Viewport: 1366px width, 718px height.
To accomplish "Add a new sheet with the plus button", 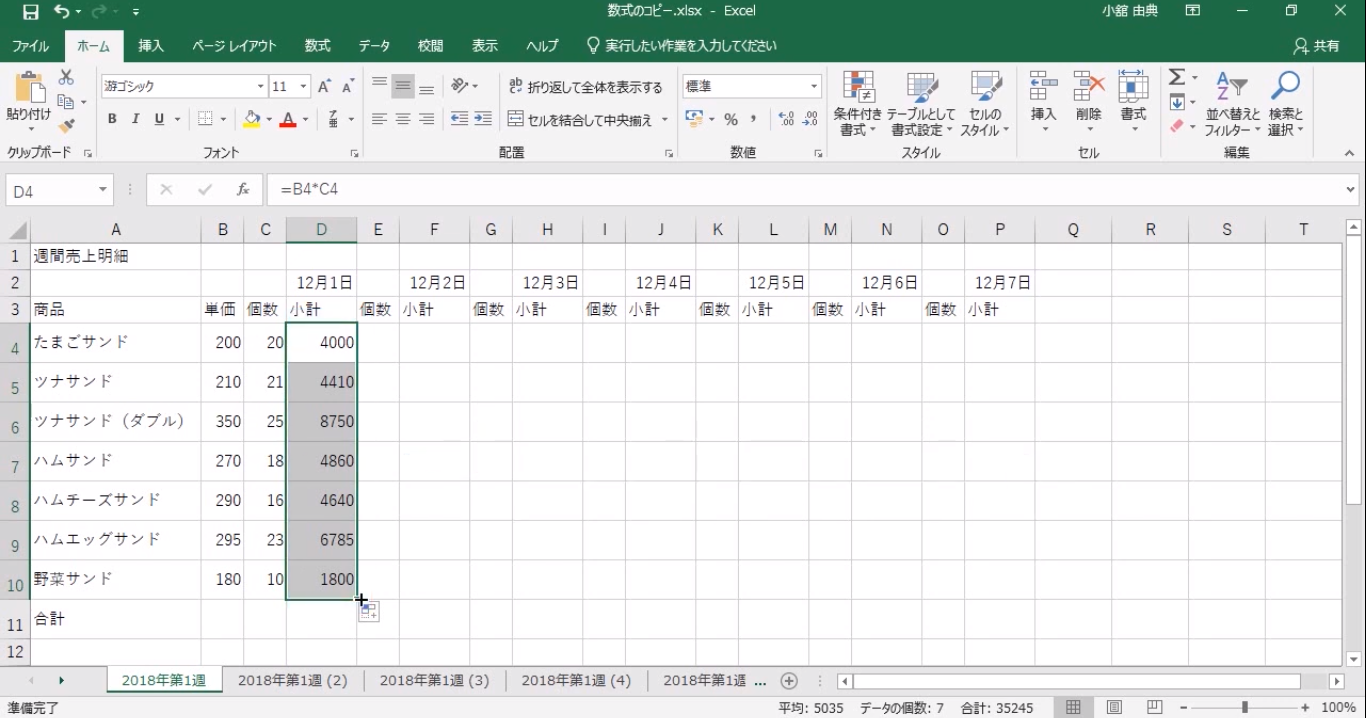I will 789,681.
